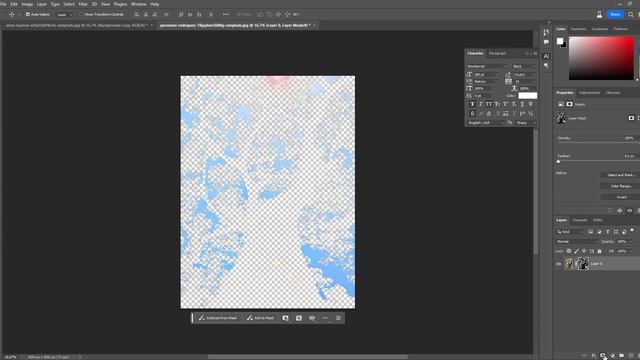Screen dimensions: 640x360
Task: Open the Paragraph panel icon in the dock
Action: coord(546,66)
